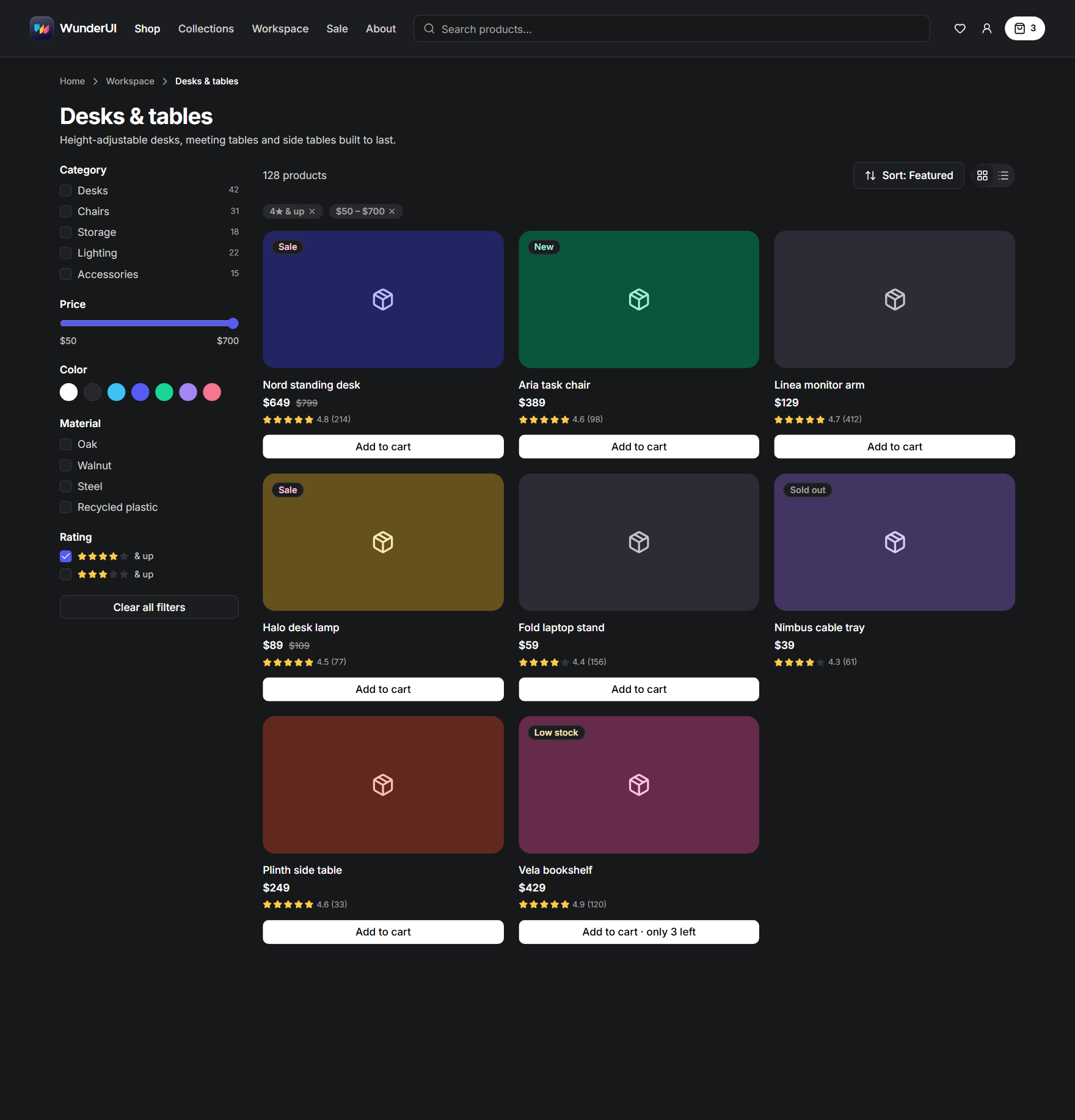Check the Accessories category checkbox
Screen dimensions: 1075x1120
[66, 274]
